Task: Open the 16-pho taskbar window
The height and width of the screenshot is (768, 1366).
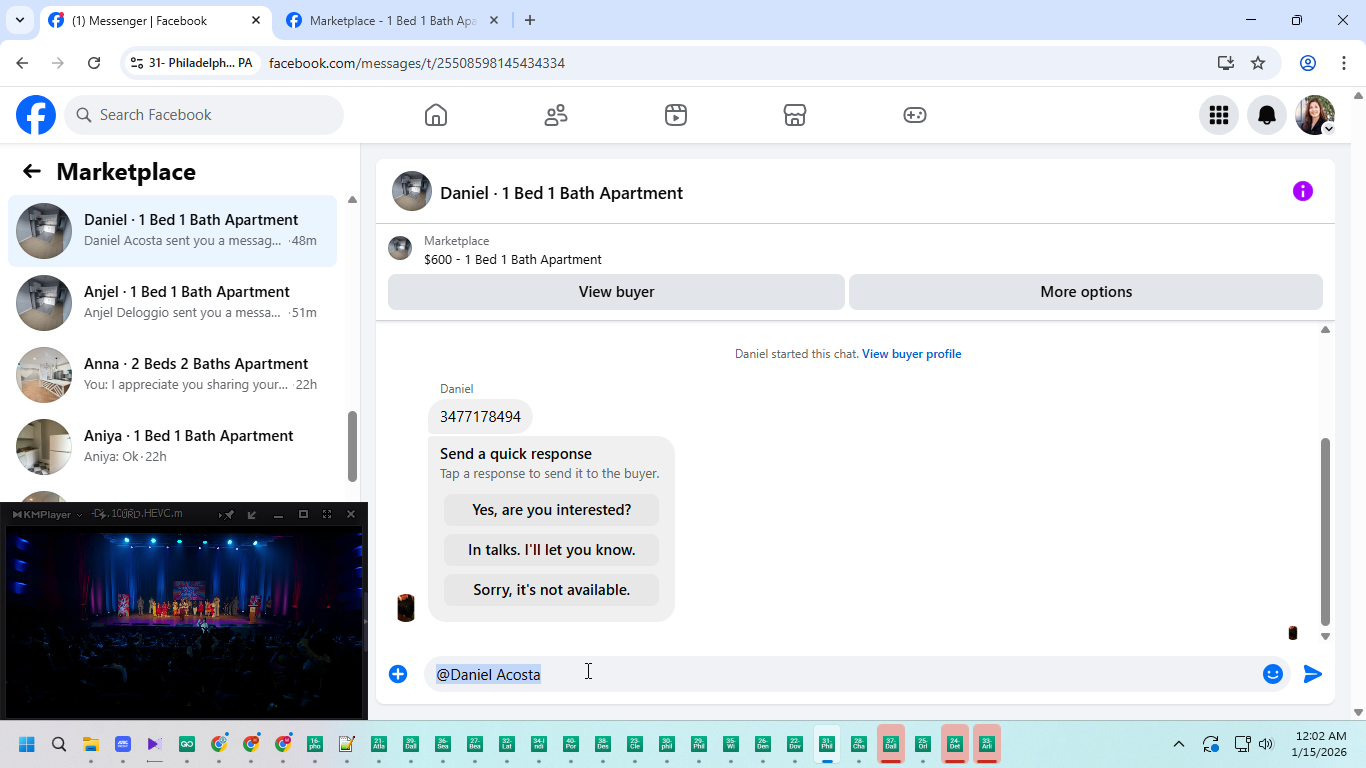Action: 315,744
